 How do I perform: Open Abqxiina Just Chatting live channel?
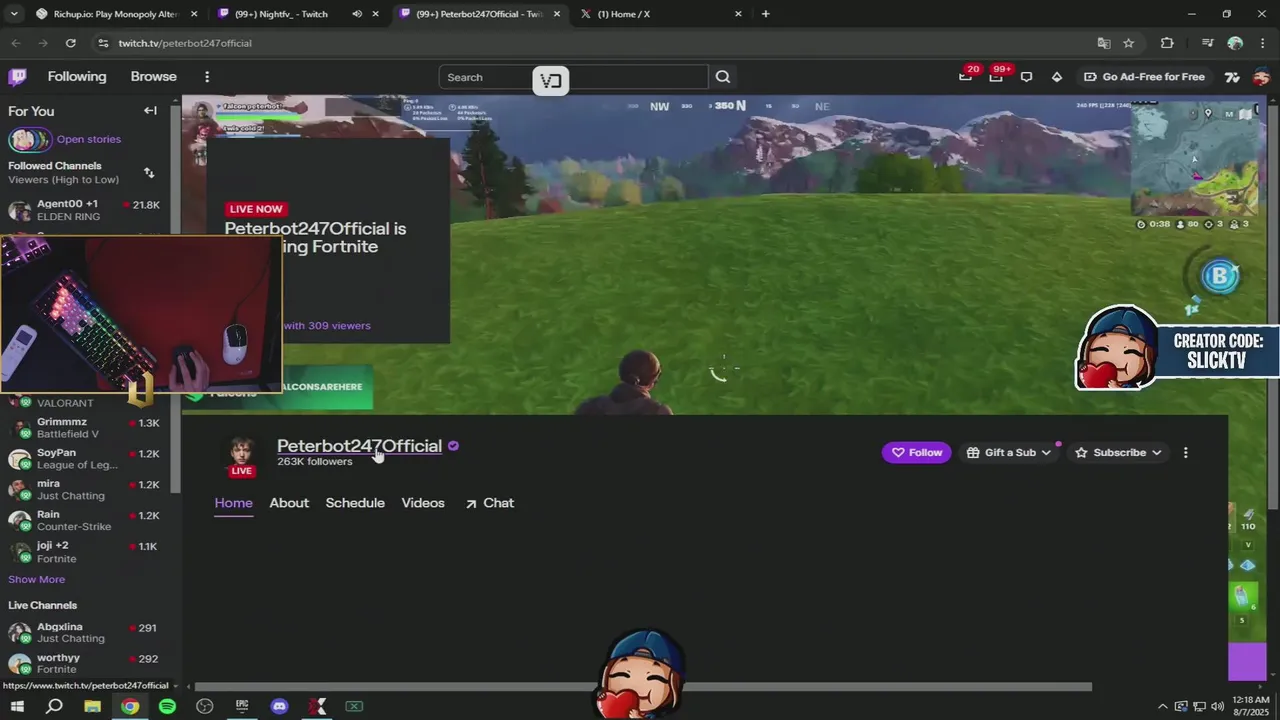click(85, 633)
